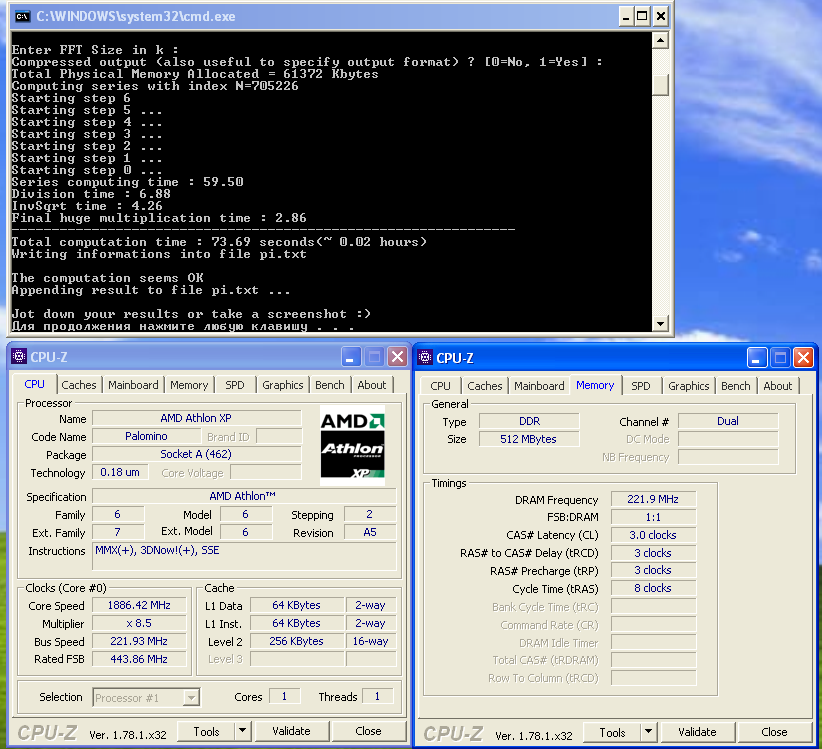Expand the Processor #1 selection dropdown
This screenshot has width=822, height=749.
click(191, 698)
